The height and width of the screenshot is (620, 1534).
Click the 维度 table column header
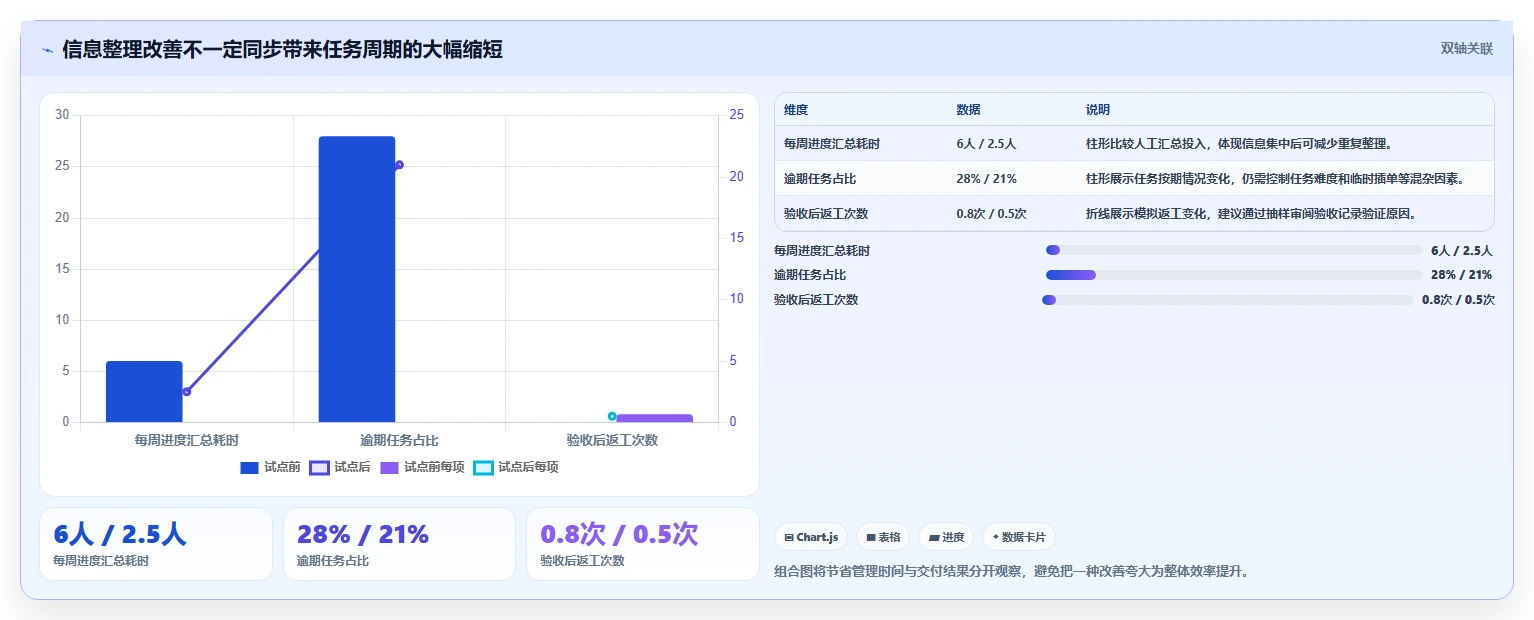tap(796, 110)
